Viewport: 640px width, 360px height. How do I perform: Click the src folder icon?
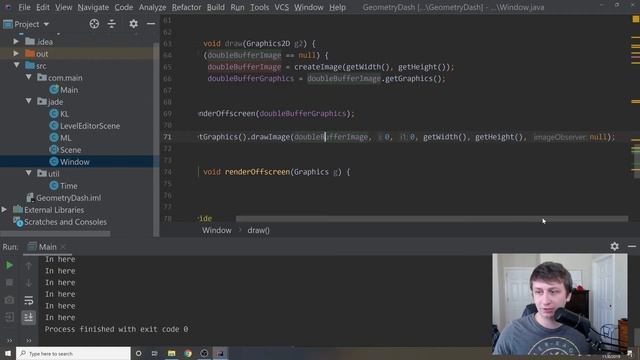click(30, 65)
